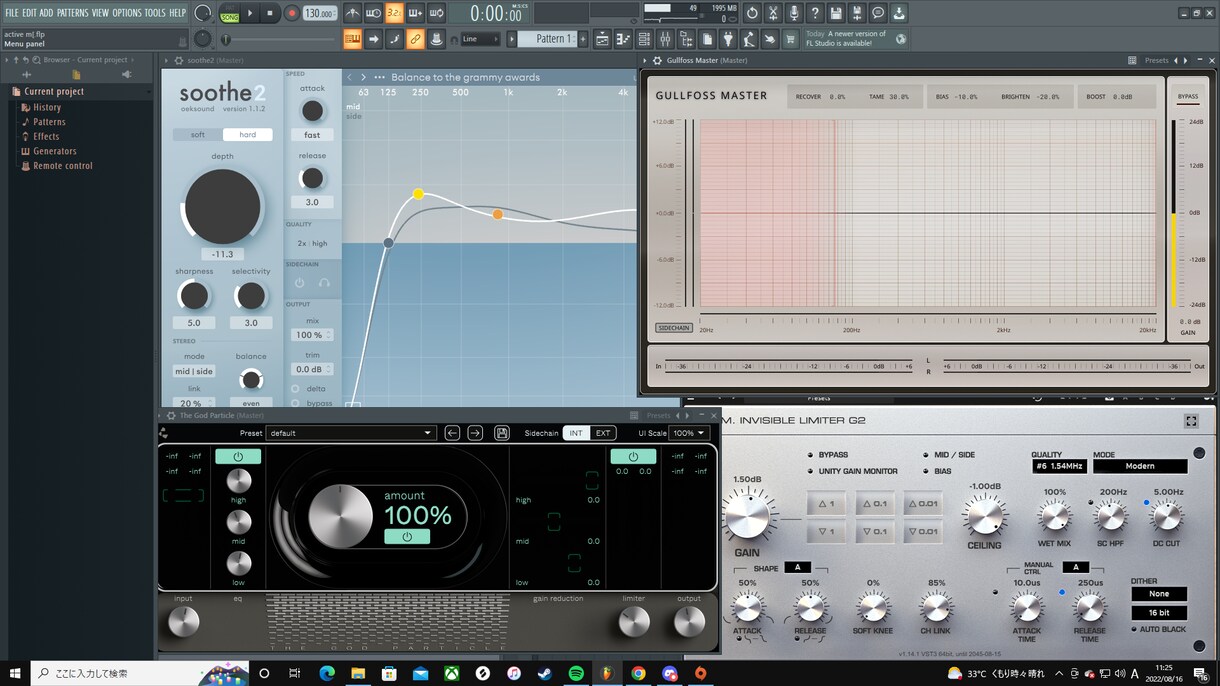Click the Gullfoss TAME 30.0% value
Screen dimensions: 1220x686
click(x=900, y=97)
